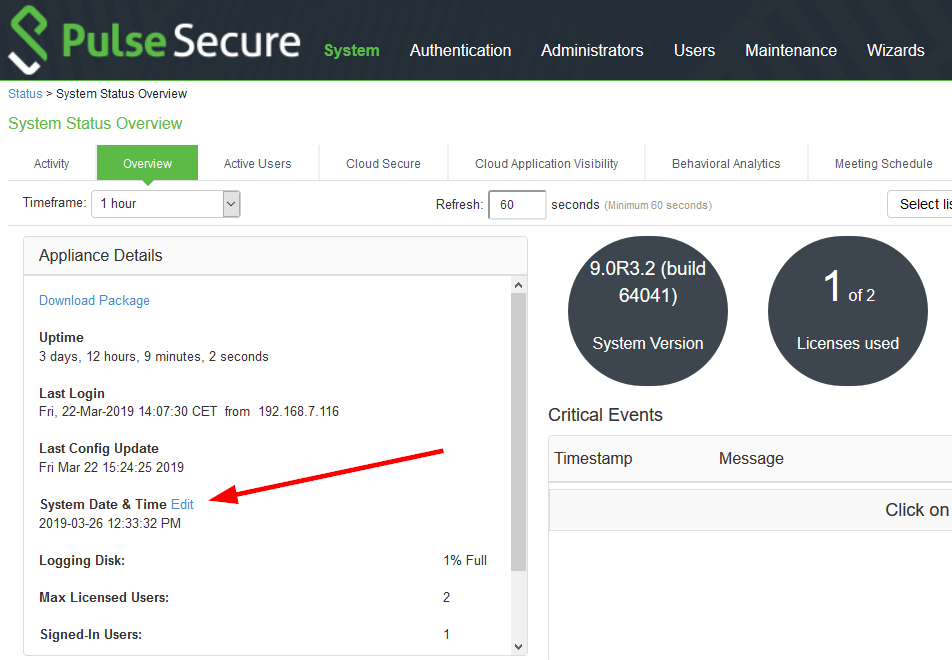Click the Signed-In Users label
This screenshot has width=952, height=660.
pos(90,634)
